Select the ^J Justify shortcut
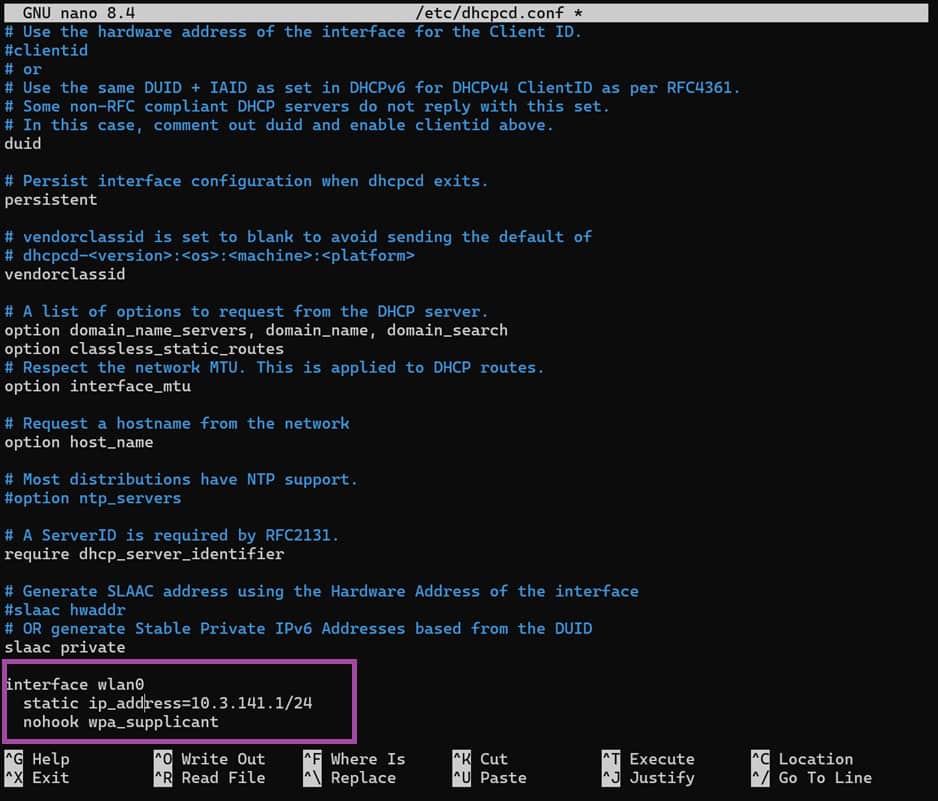This screenshot has width=938, height=801. tap(647, 778)
